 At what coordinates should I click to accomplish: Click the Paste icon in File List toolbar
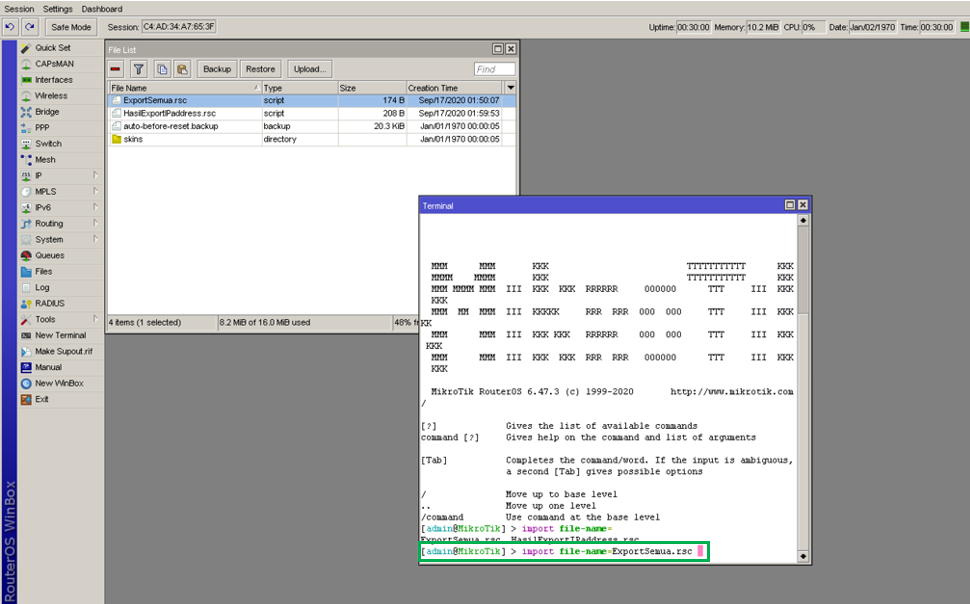click(182, 69)
